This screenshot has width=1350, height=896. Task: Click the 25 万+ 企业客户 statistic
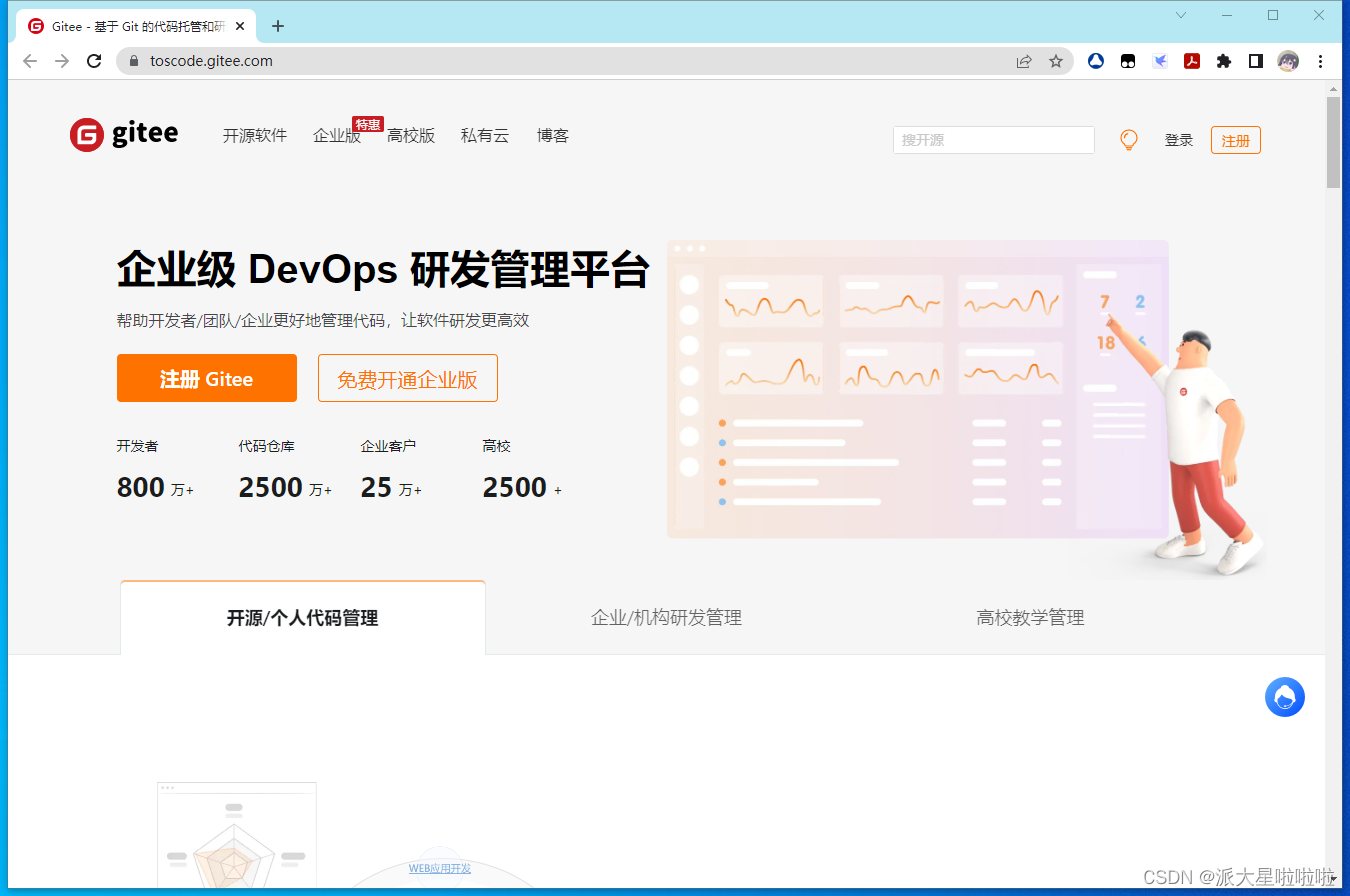[391, 471]
